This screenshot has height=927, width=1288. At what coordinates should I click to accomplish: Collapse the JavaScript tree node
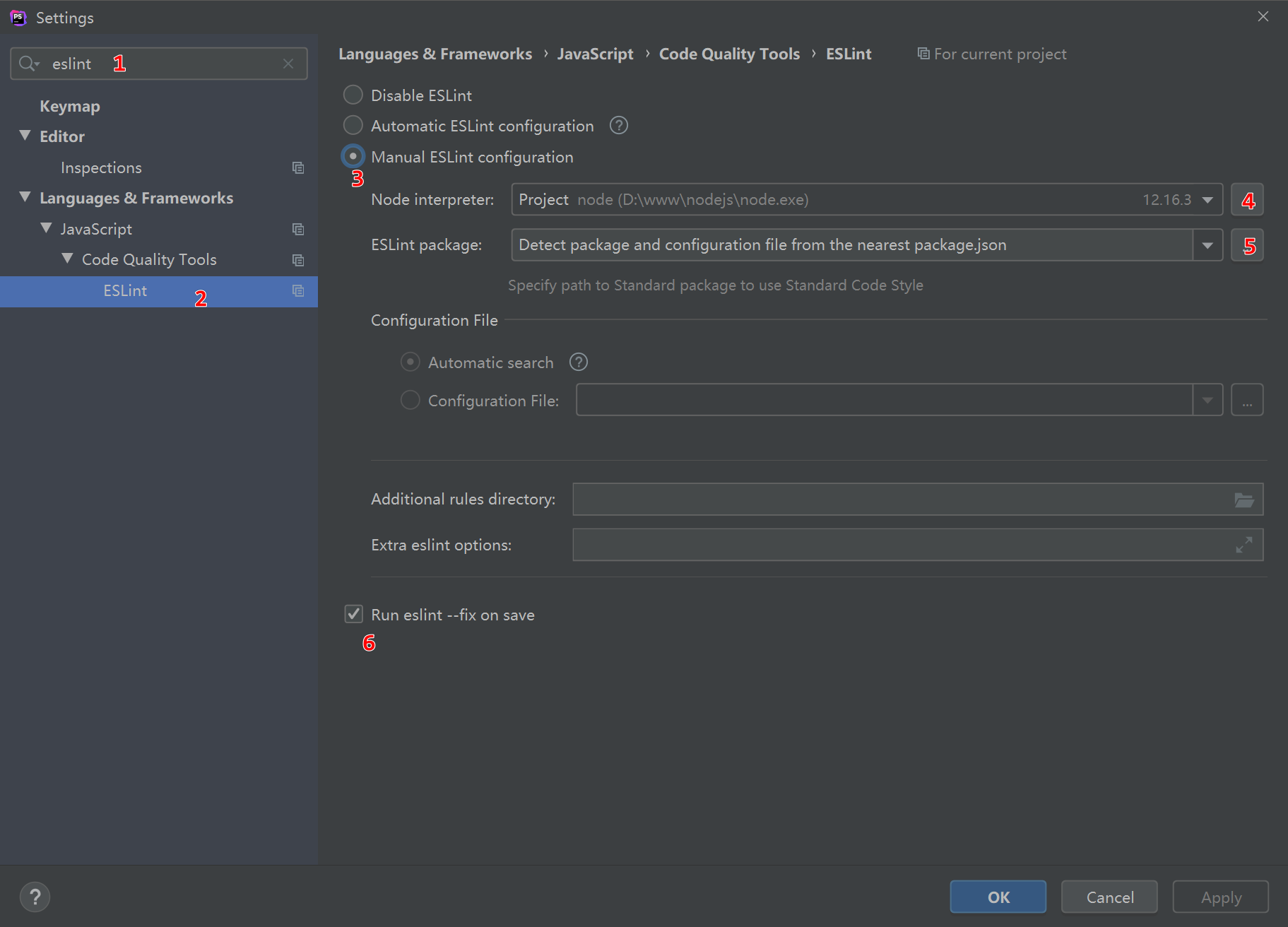(47, 228)
